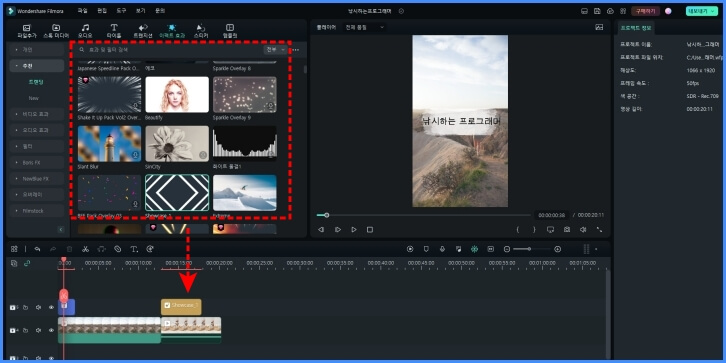Click the stop square button under preview
The width and height of the screenshot is (726, 363).
coord(369,230)
